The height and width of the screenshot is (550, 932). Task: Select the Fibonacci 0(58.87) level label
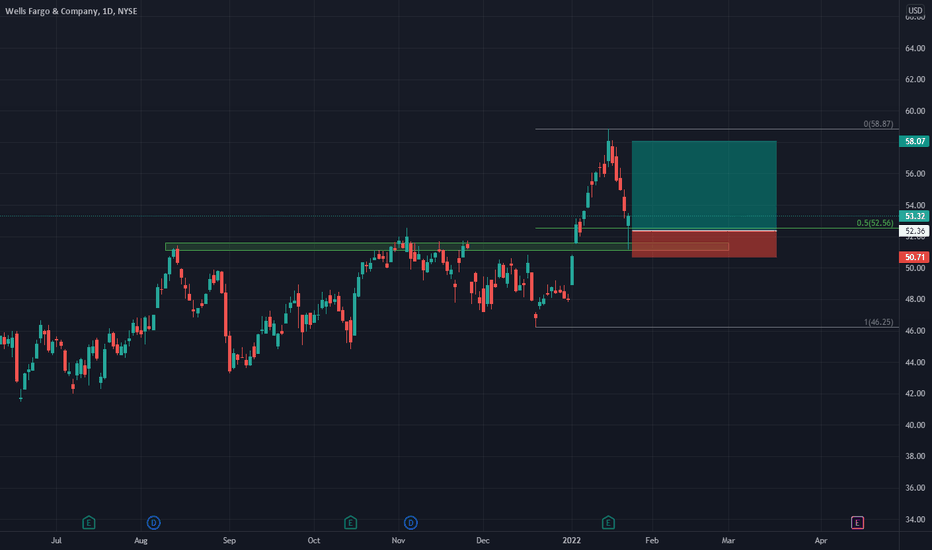click(x=878, y=124)
